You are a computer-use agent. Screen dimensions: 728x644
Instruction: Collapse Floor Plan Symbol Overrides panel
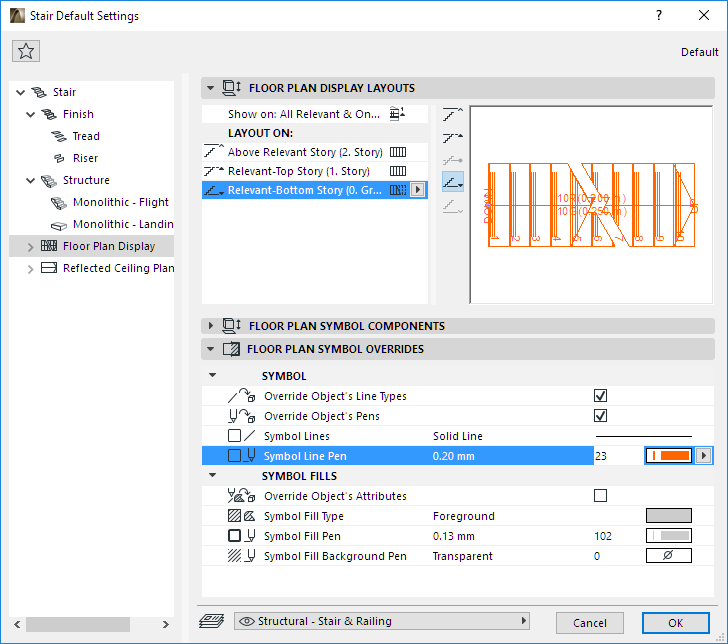[x=211, y=349]
